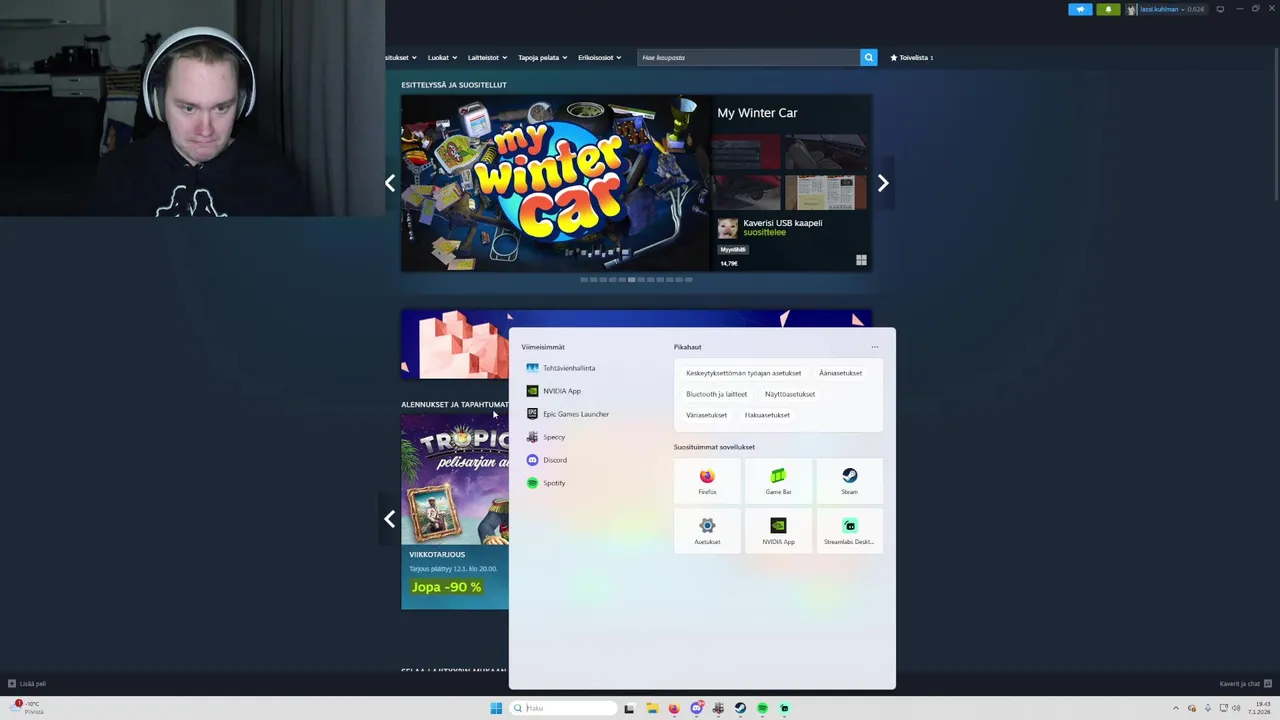Open Streamlabs Desktop app tile
This screenshot has width=1280, height=720.
point(849,531)
